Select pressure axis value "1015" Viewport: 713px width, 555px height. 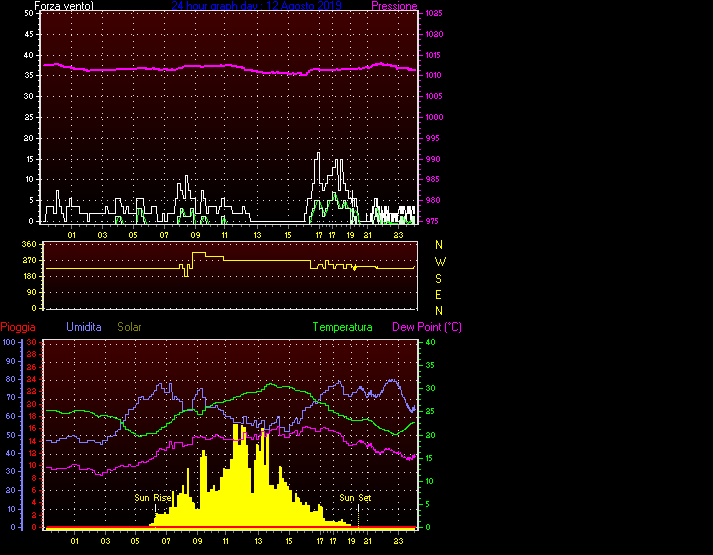point(434,55)
